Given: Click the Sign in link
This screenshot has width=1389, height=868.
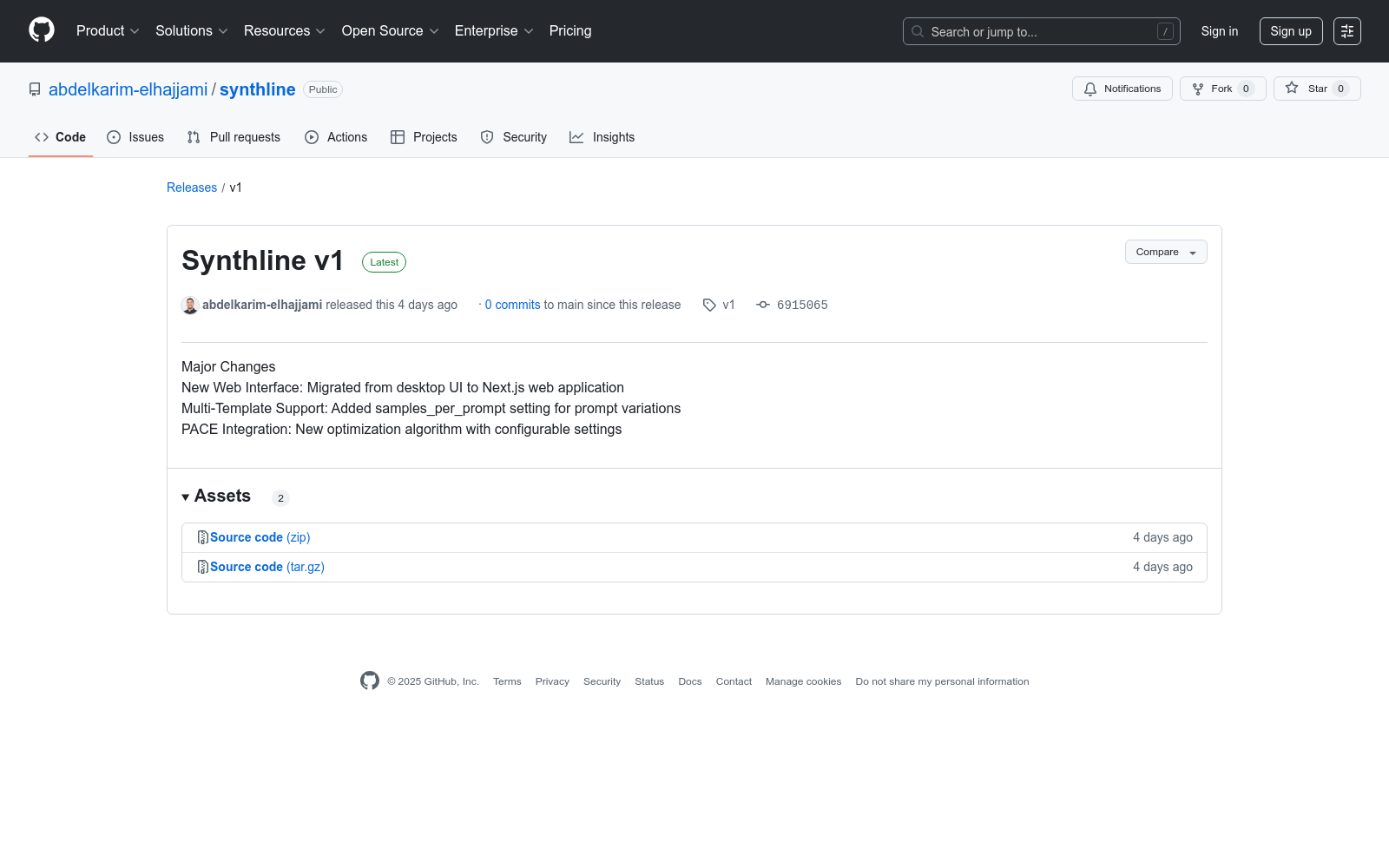Looking at the screenshot, I should pos(1220,31).
